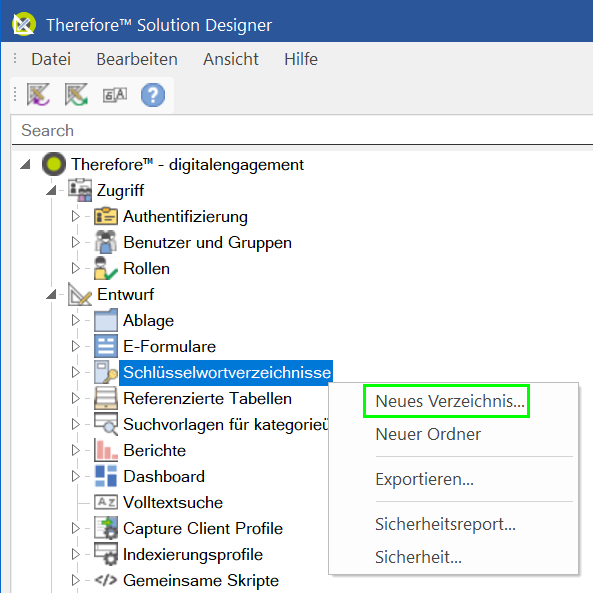Screen dimensions: 593x593
Task: Select the Indexierungsprofile tree item
Action: coord(193,554)
